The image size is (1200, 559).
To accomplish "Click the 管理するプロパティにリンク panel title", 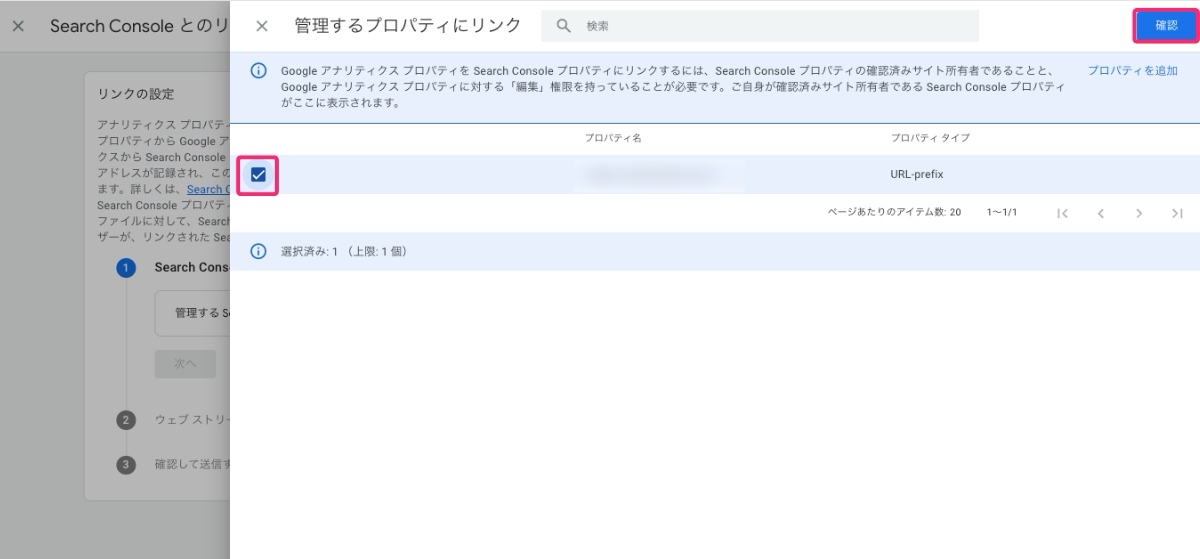I will (x=408, y=26).
